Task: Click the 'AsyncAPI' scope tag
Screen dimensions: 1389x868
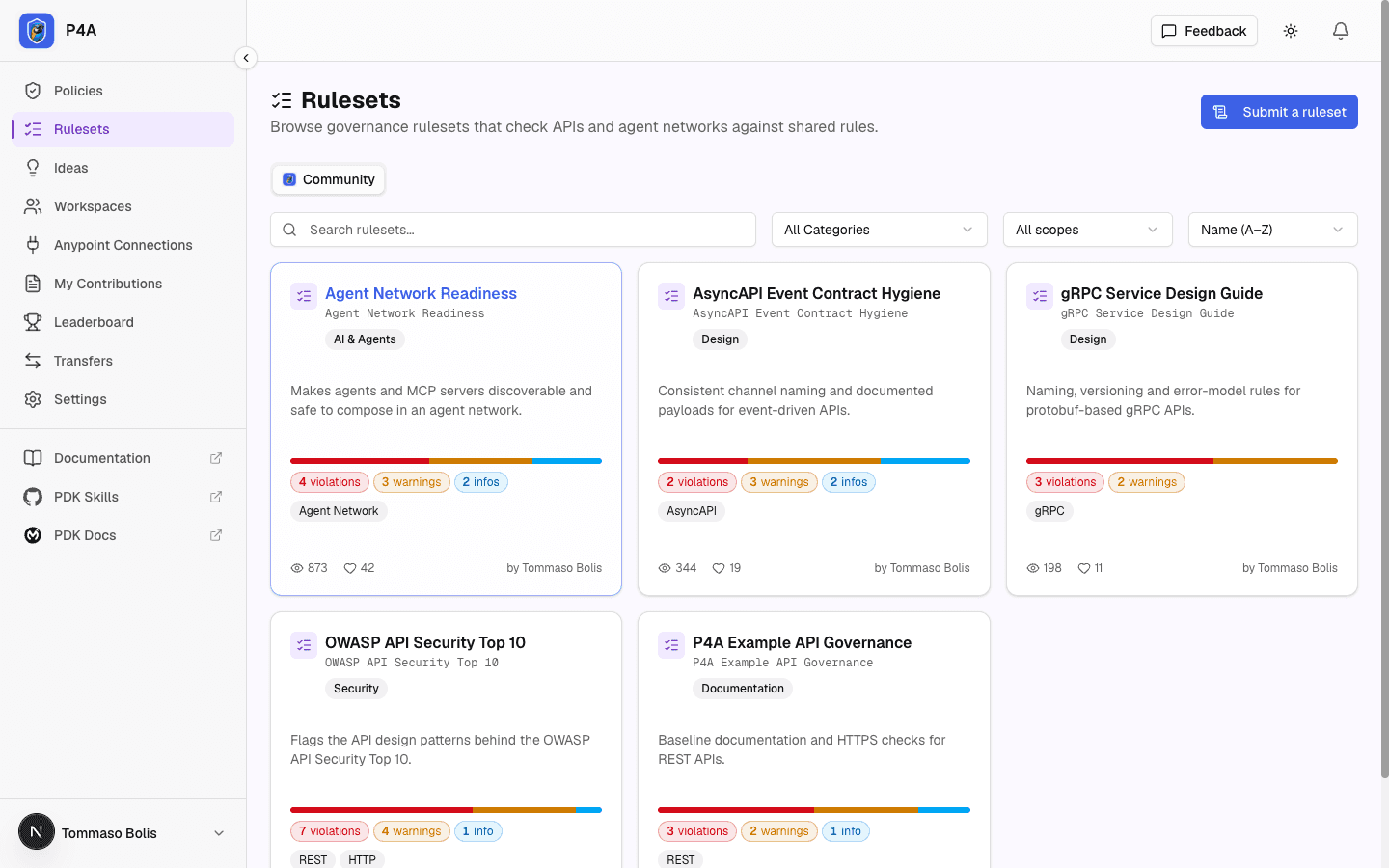Action: pyautogui.click(x=692, y=511)
